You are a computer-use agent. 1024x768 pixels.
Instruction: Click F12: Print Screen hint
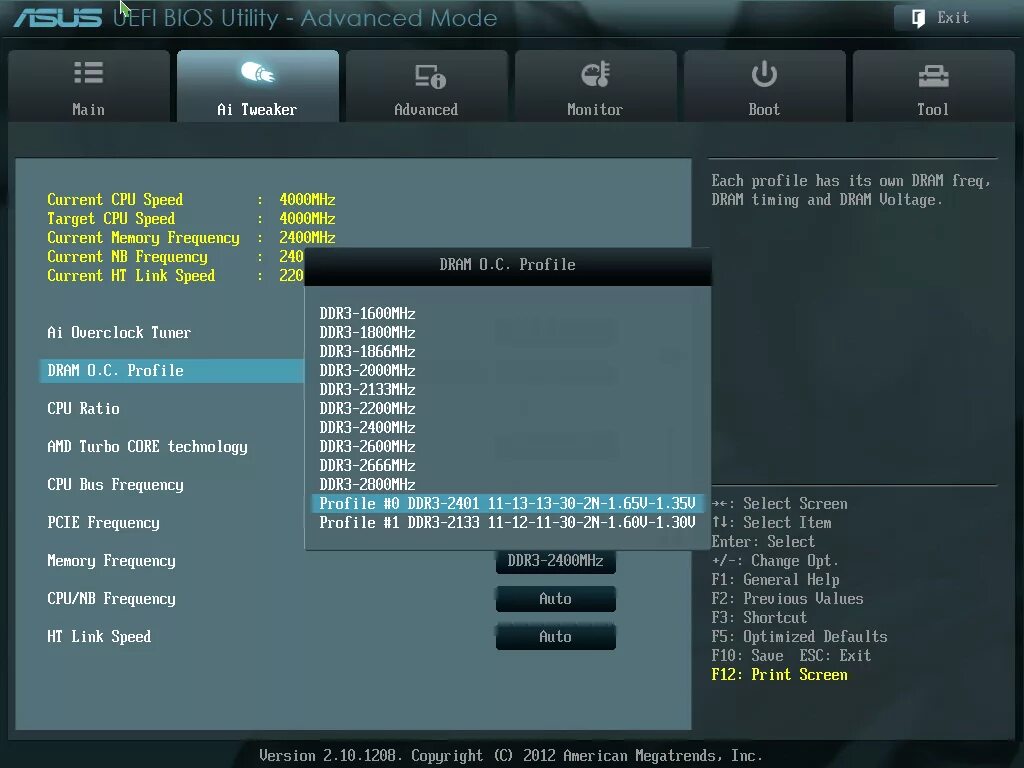779,675
